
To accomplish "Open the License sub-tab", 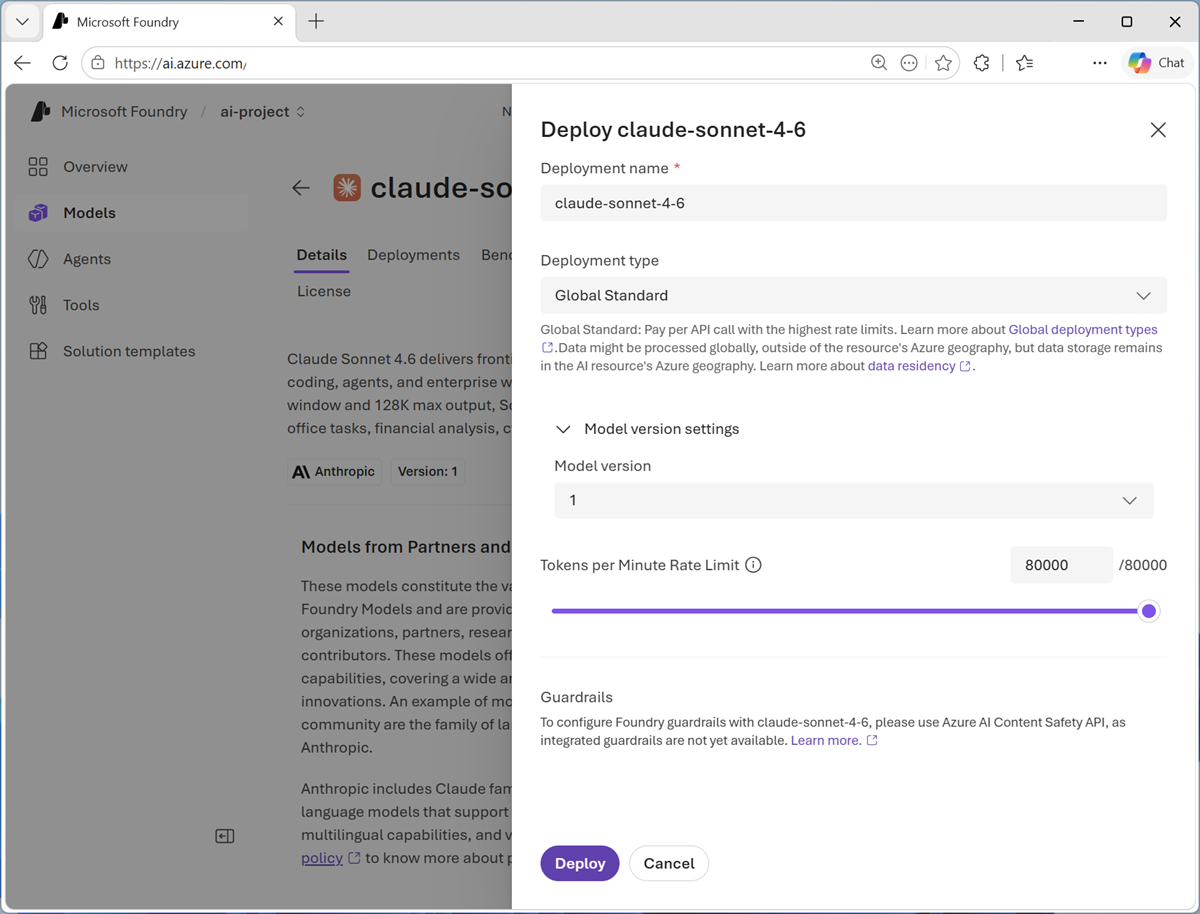I will tap(324, 291).
